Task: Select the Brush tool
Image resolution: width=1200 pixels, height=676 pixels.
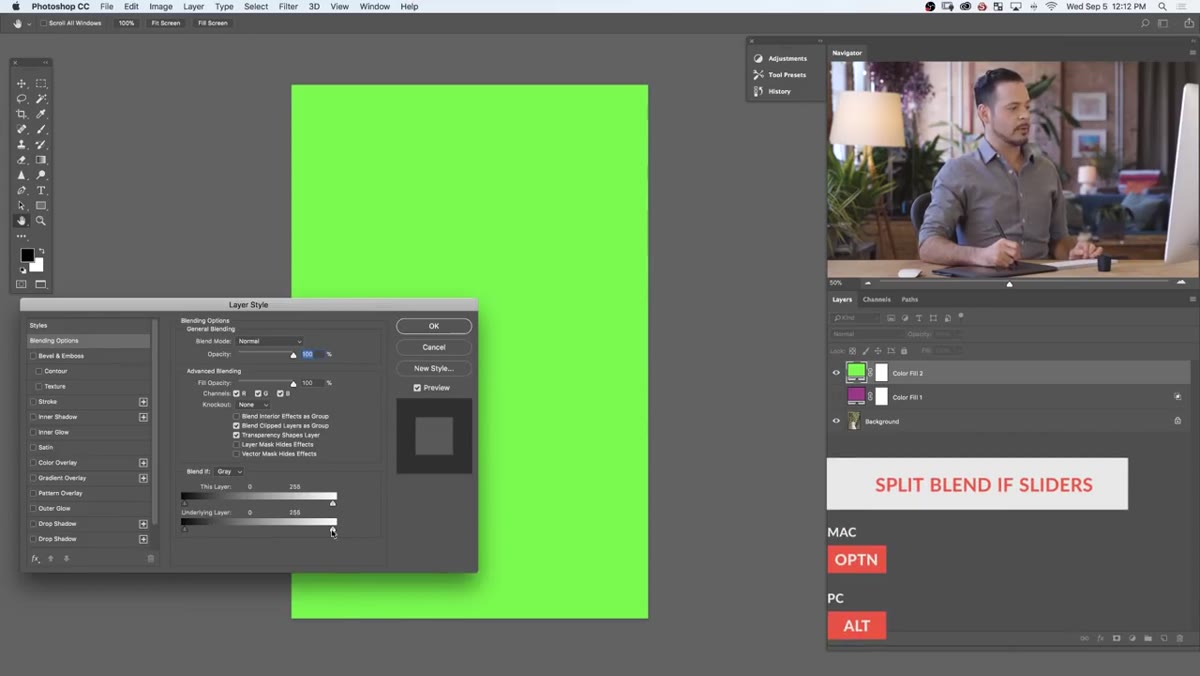Action: point(41,129)
